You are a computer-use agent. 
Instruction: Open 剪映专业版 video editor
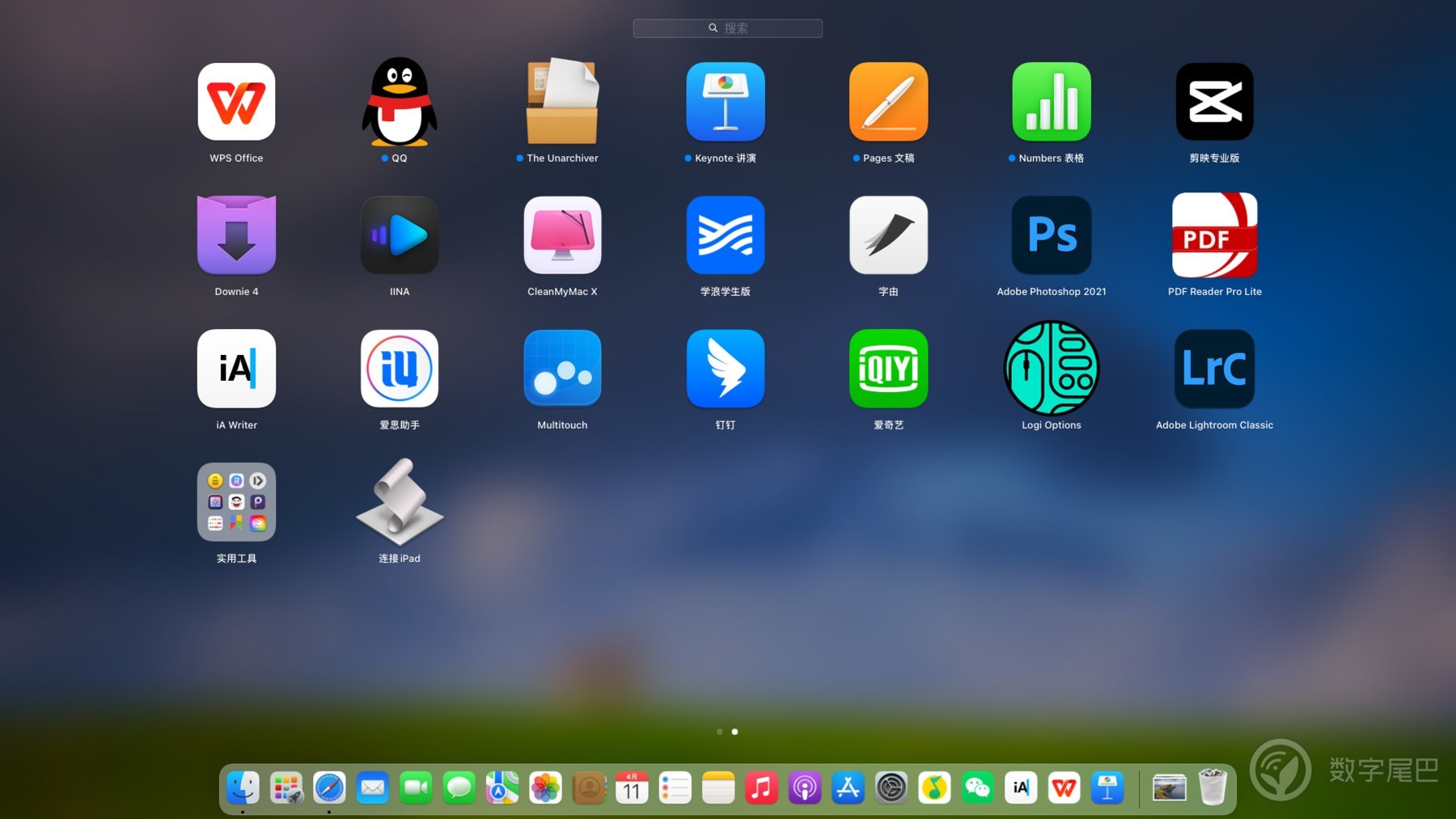1214,102
